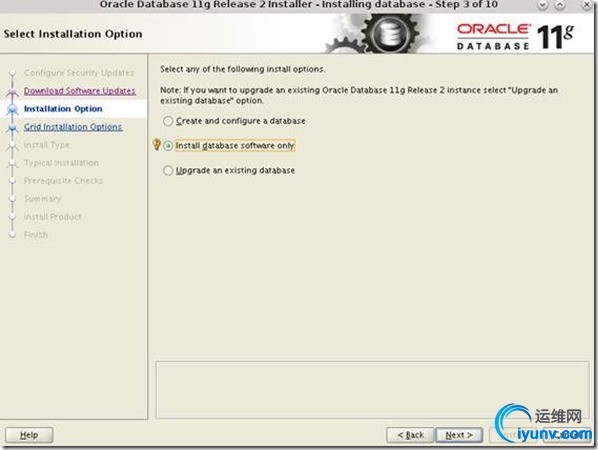
Task: Click the Grid Installation Options step marker icon
Action: pos(12,128)
